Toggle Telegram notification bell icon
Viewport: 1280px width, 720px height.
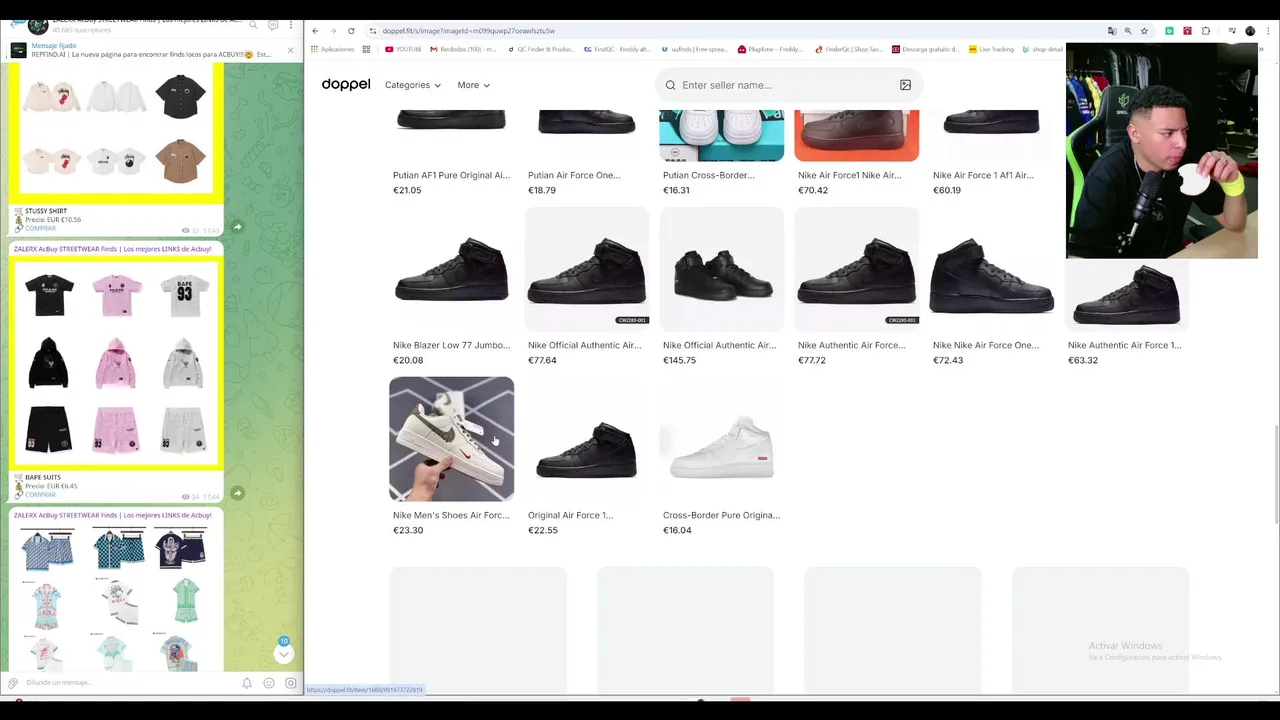pos(247,683)
